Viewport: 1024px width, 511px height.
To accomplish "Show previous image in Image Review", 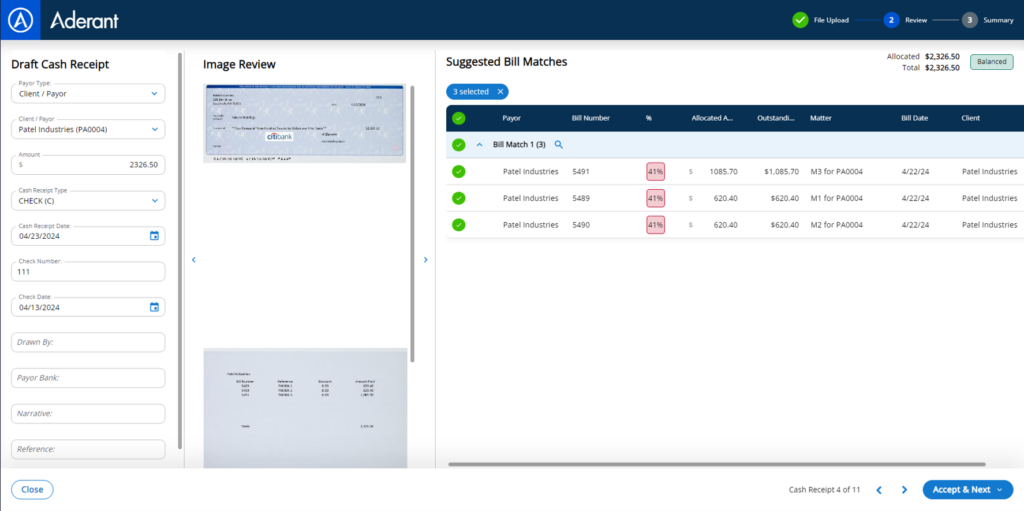I will pyautogui.click(x=193, y=259).
